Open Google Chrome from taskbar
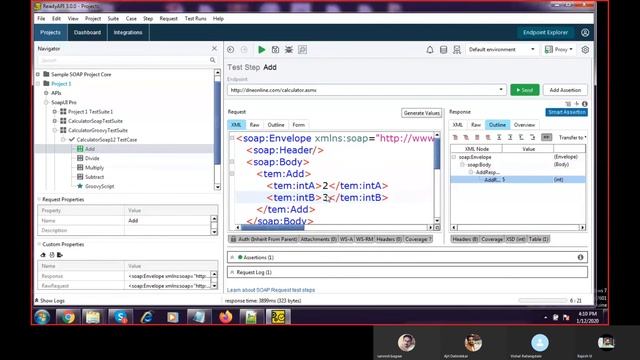Screen dimensions: 640x360 pyautogui.click(x=69, y=317)
